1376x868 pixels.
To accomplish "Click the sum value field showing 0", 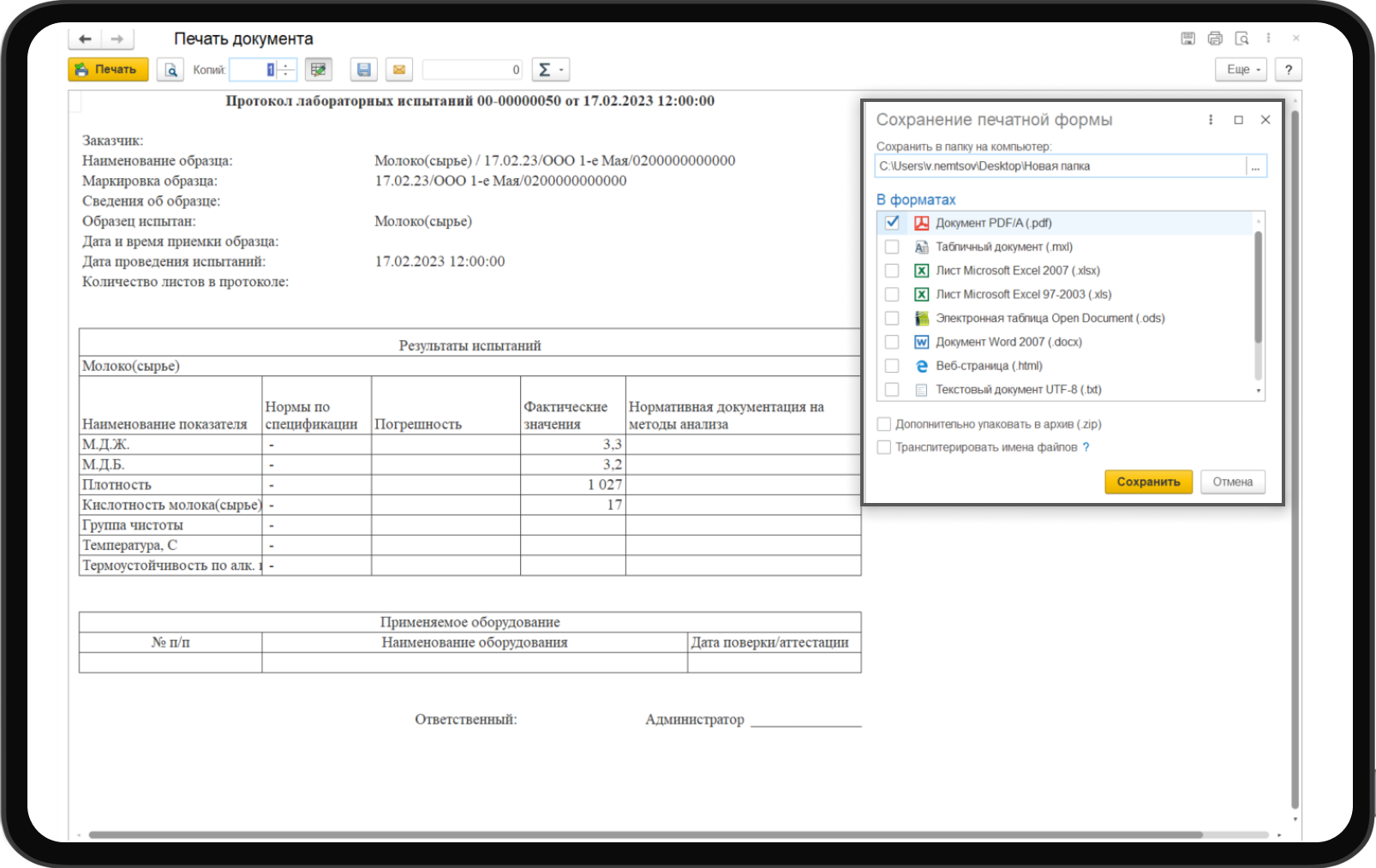I will coord(472,69).
